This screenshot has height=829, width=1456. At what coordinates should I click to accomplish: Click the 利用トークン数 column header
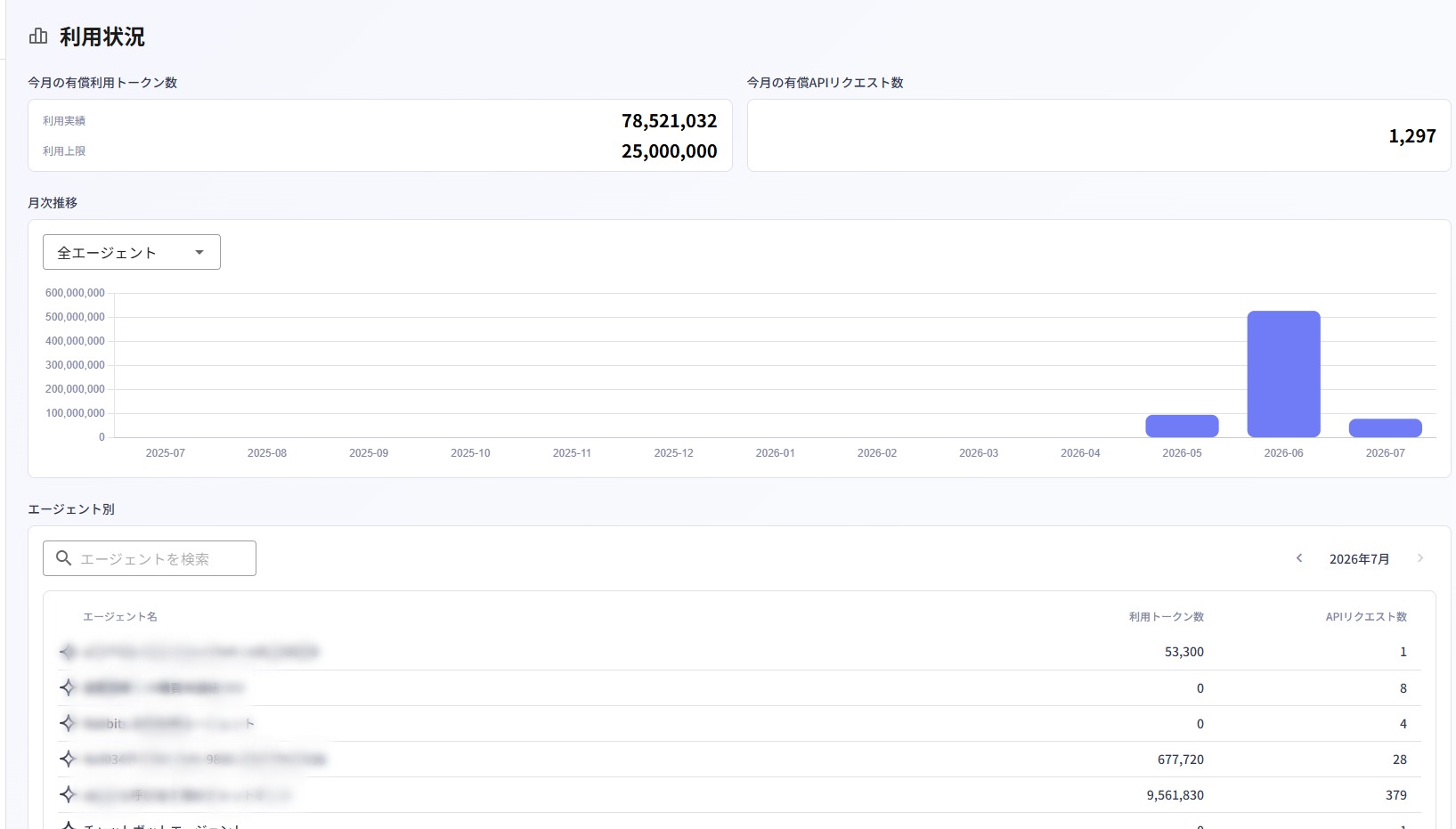(x=1166, y=616)
